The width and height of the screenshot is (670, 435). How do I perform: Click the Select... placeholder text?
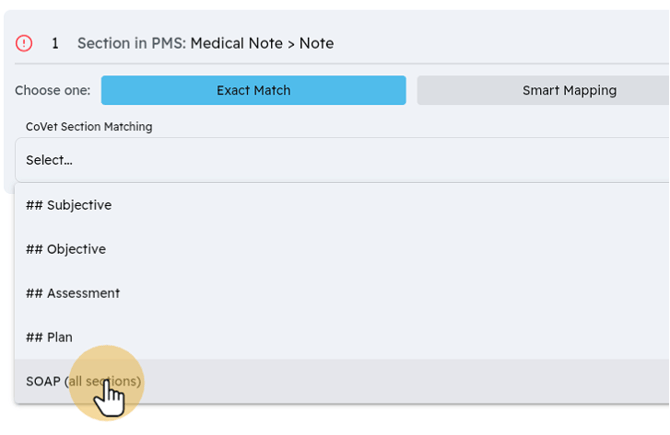click(49, 160)
